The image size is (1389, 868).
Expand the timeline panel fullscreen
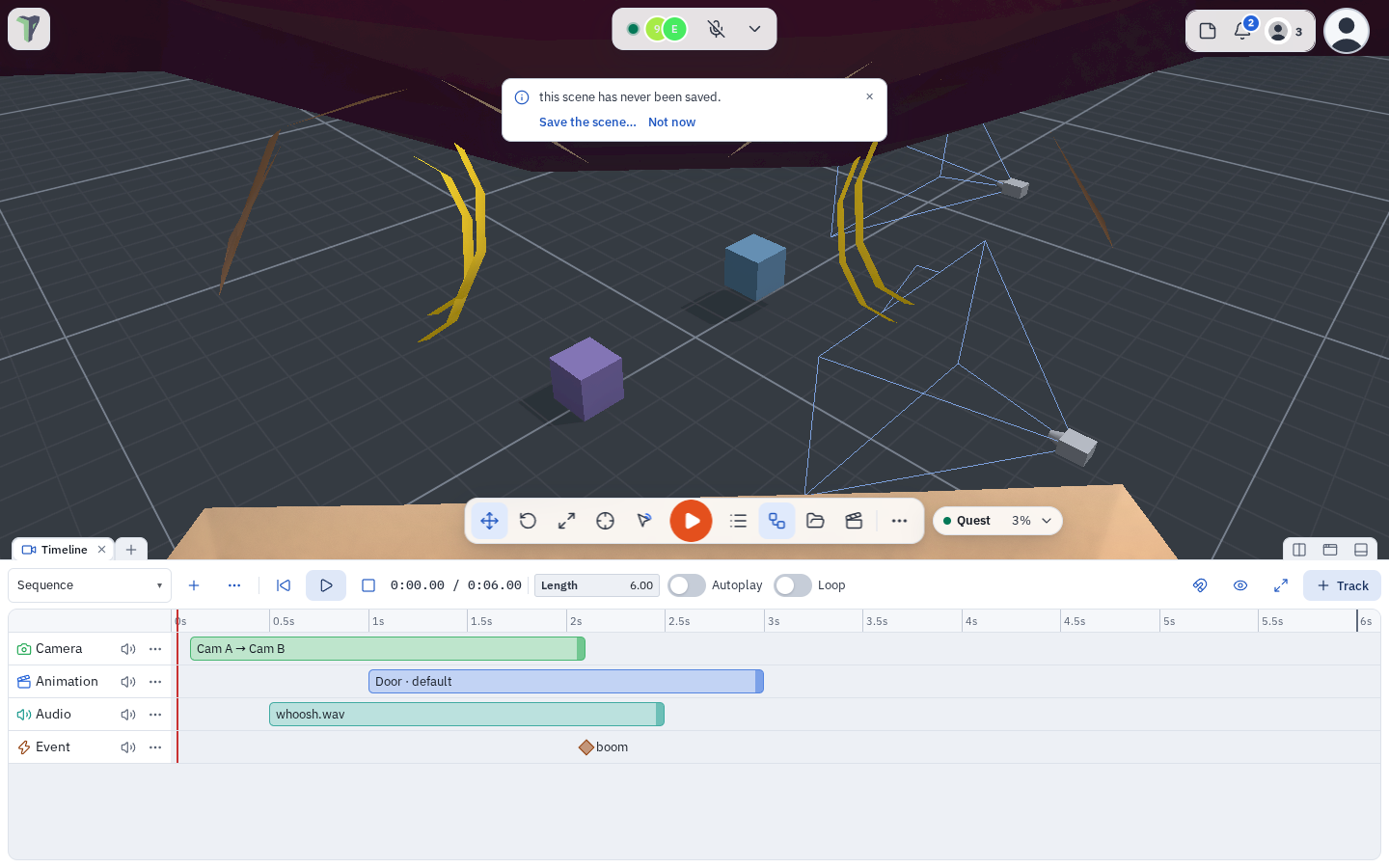[x=1281, y=585]
